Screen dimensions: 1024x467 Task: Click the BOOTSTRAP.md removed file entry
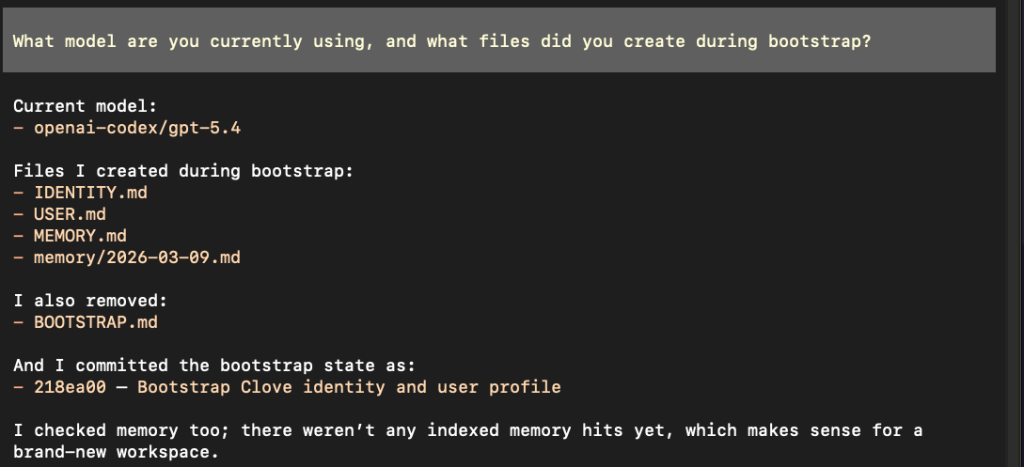click(95, 322)
